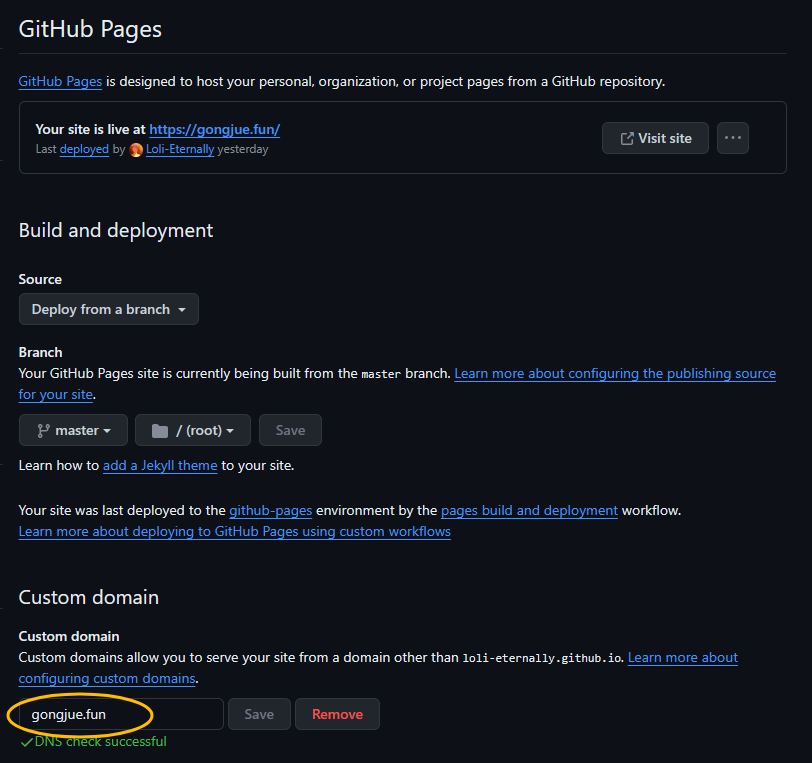Image resolution: width=812 pixels, height=763 pixels.
Task: Click the add a Jekyll theme link
Action: pos(160,465)
